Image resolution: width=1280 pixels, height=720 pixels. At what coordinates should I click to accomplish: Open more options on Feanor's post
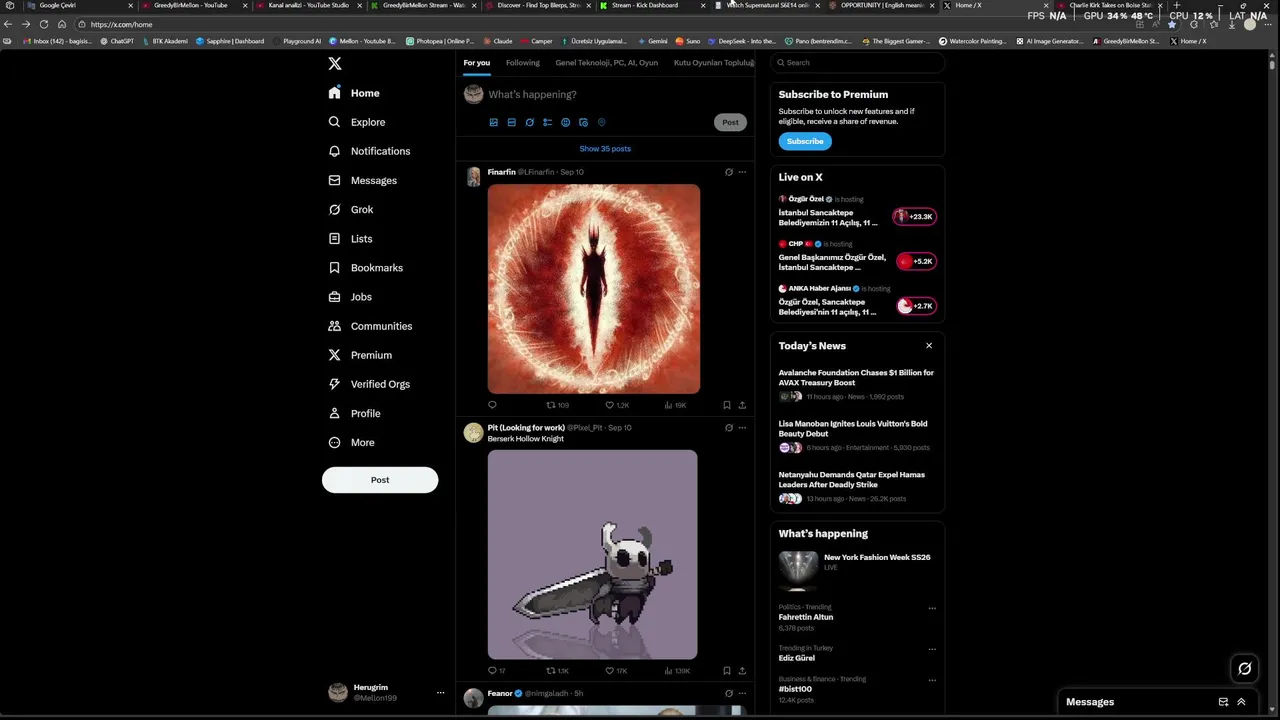742,693
